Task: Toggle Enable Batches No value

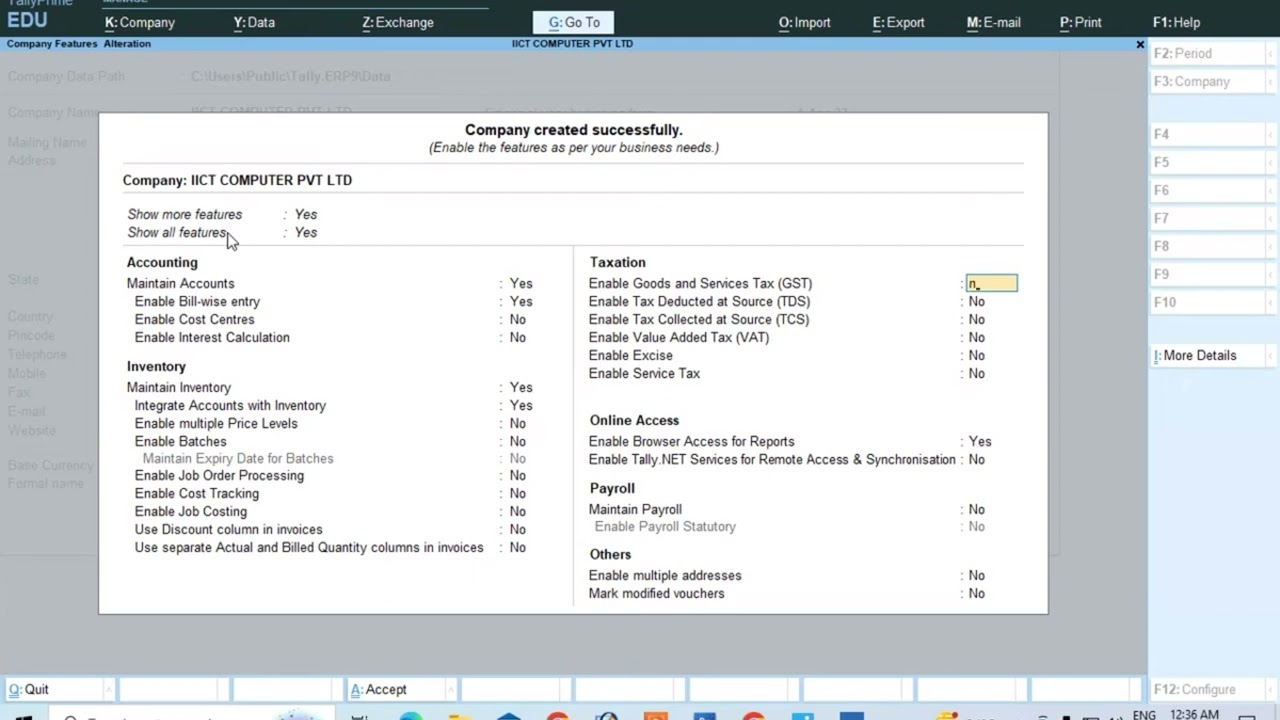Action: tap(517, 442)
